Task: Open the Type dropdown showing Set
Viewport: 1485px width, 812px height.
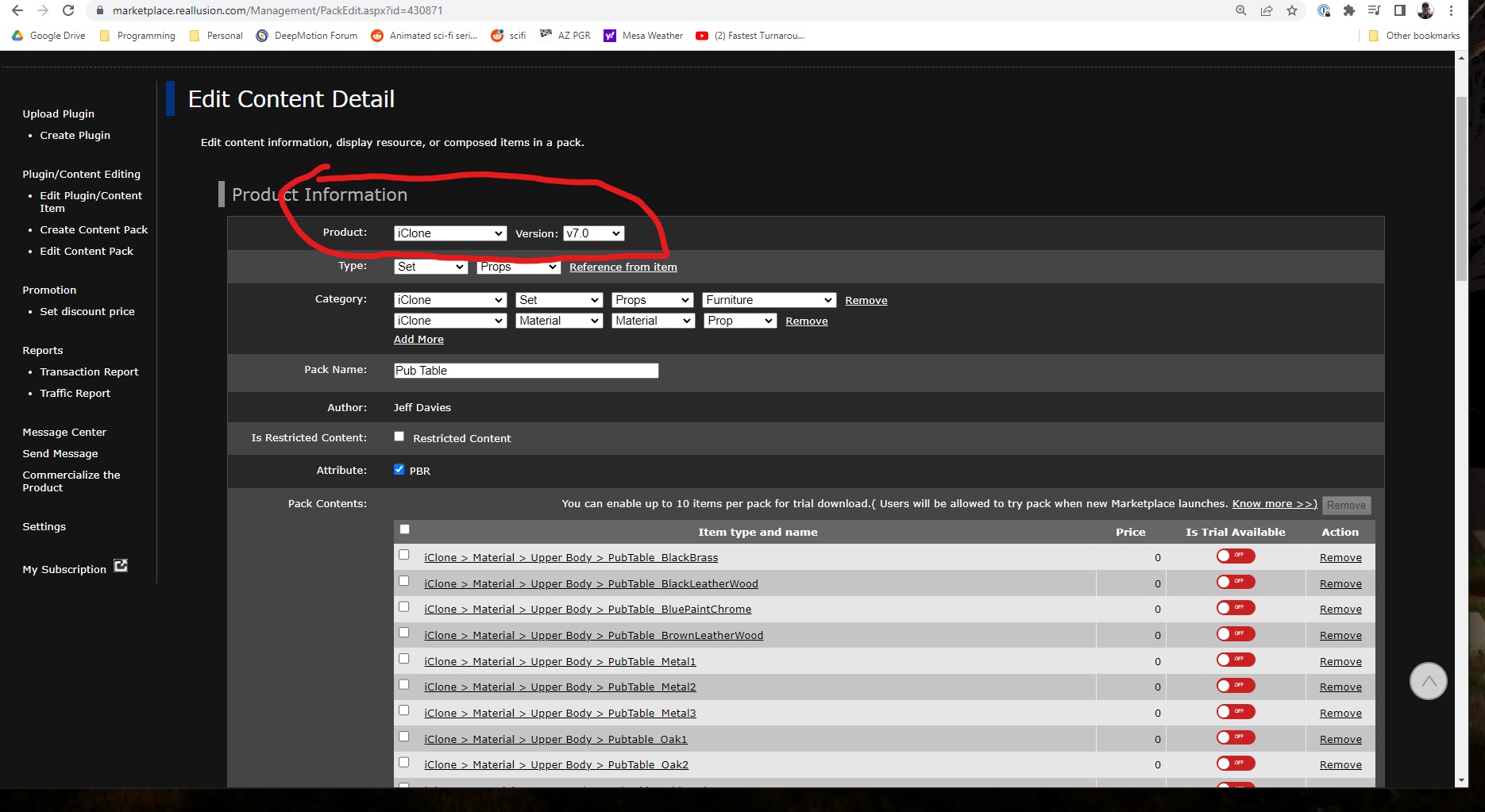Action: 430,267
